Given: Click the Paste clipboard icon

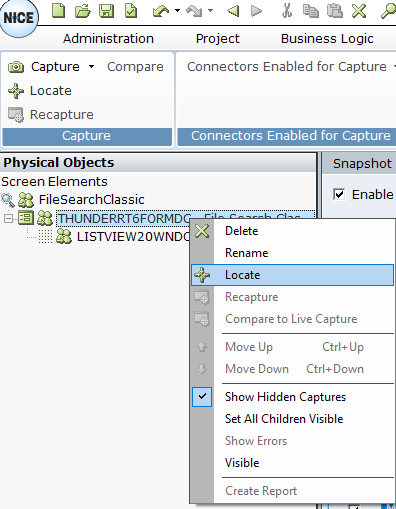Looking at the screenshot, I should [334, 10].
